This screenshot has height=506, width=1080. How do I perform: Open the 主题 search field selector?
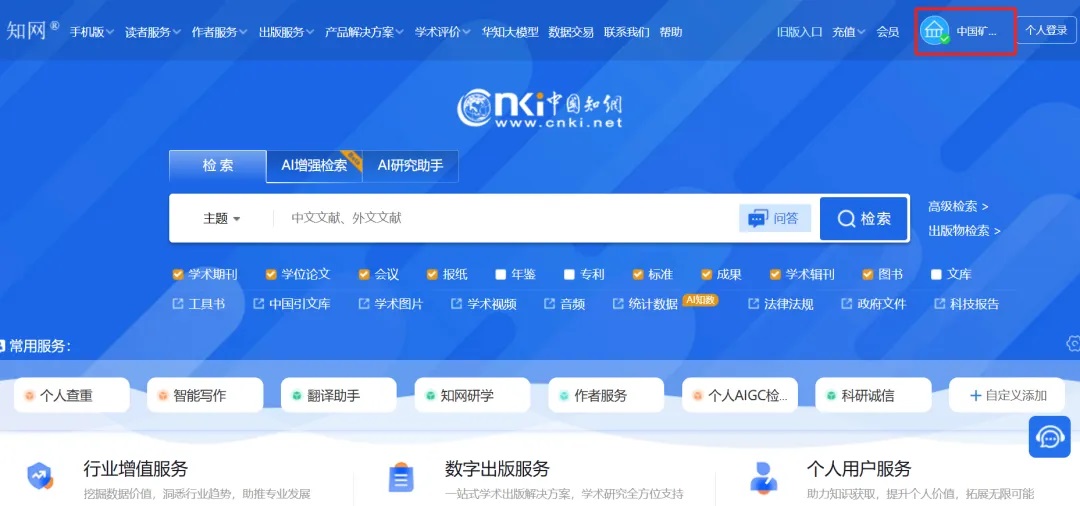click(221, 218)
